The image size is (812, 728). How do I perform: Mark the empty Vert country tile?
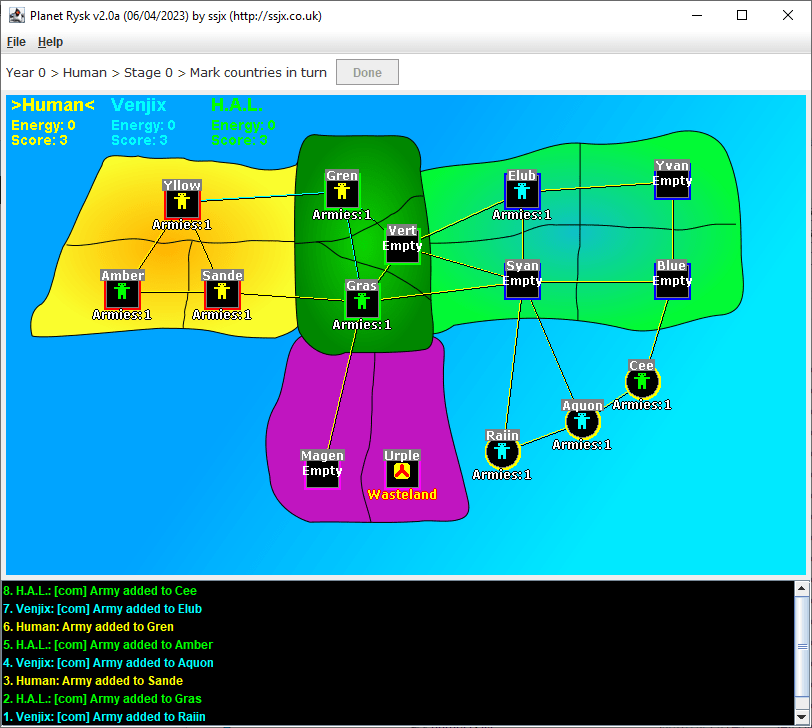[x=402, y=246]
